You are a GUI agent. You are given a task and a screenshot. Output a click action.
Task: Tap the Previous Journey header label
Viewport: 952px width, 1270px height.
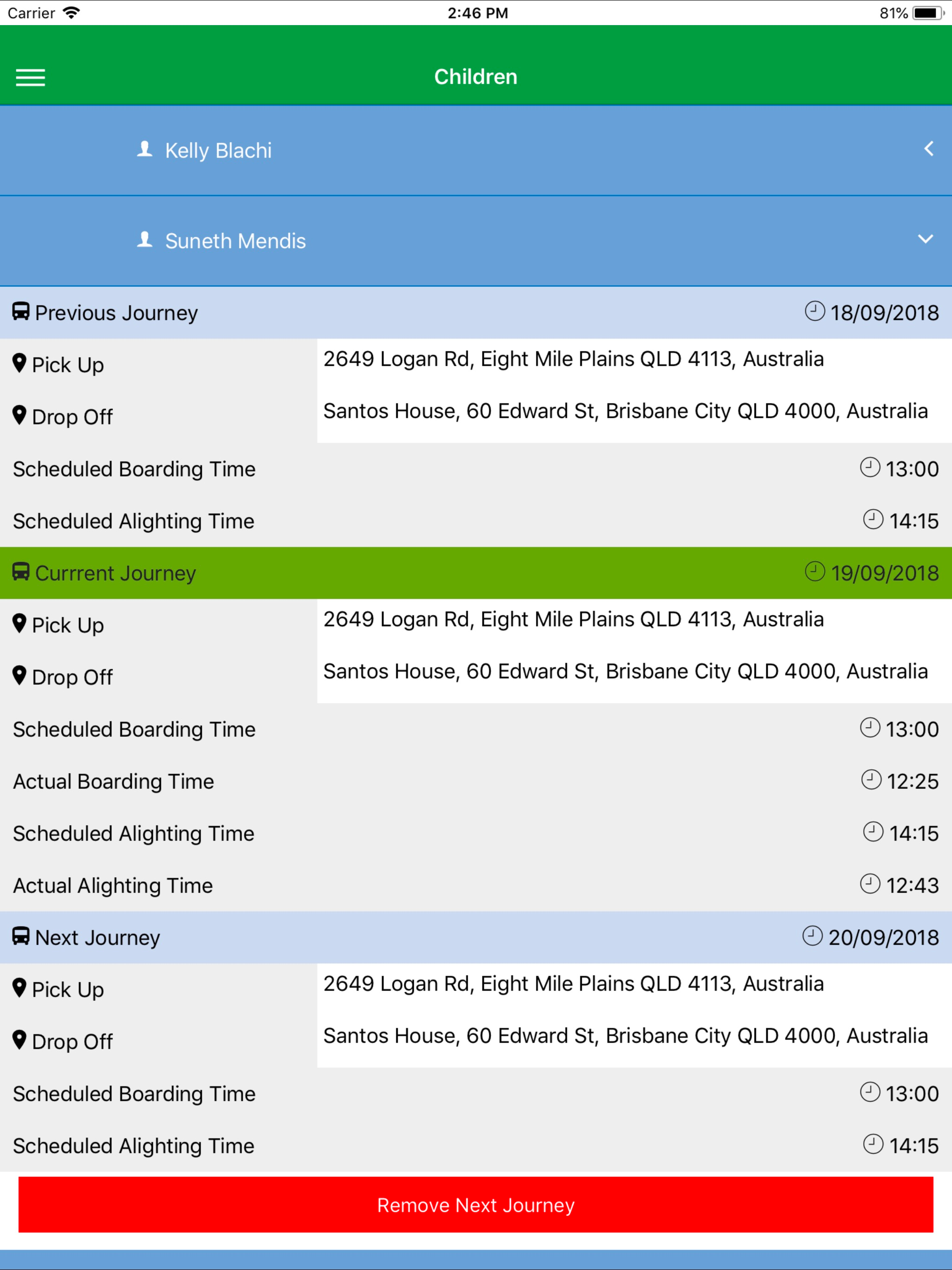point(117,313)
